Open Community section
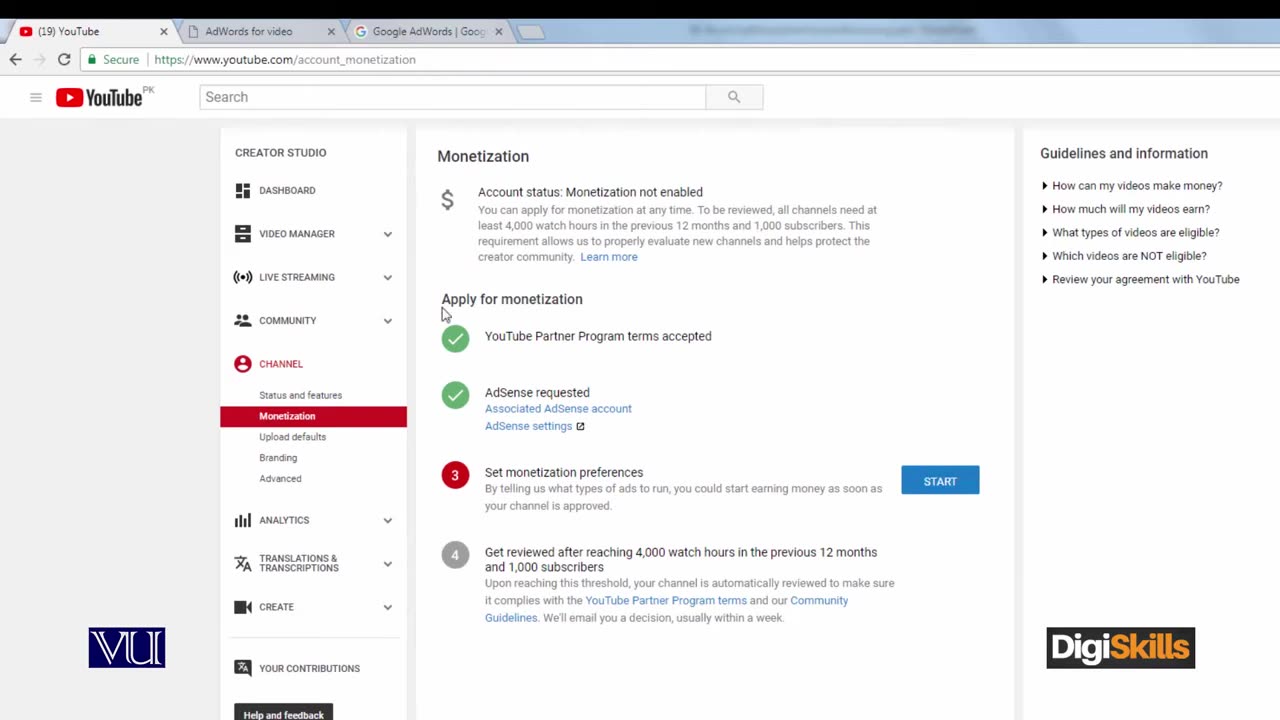1280x720 pixels. (287, 321)
